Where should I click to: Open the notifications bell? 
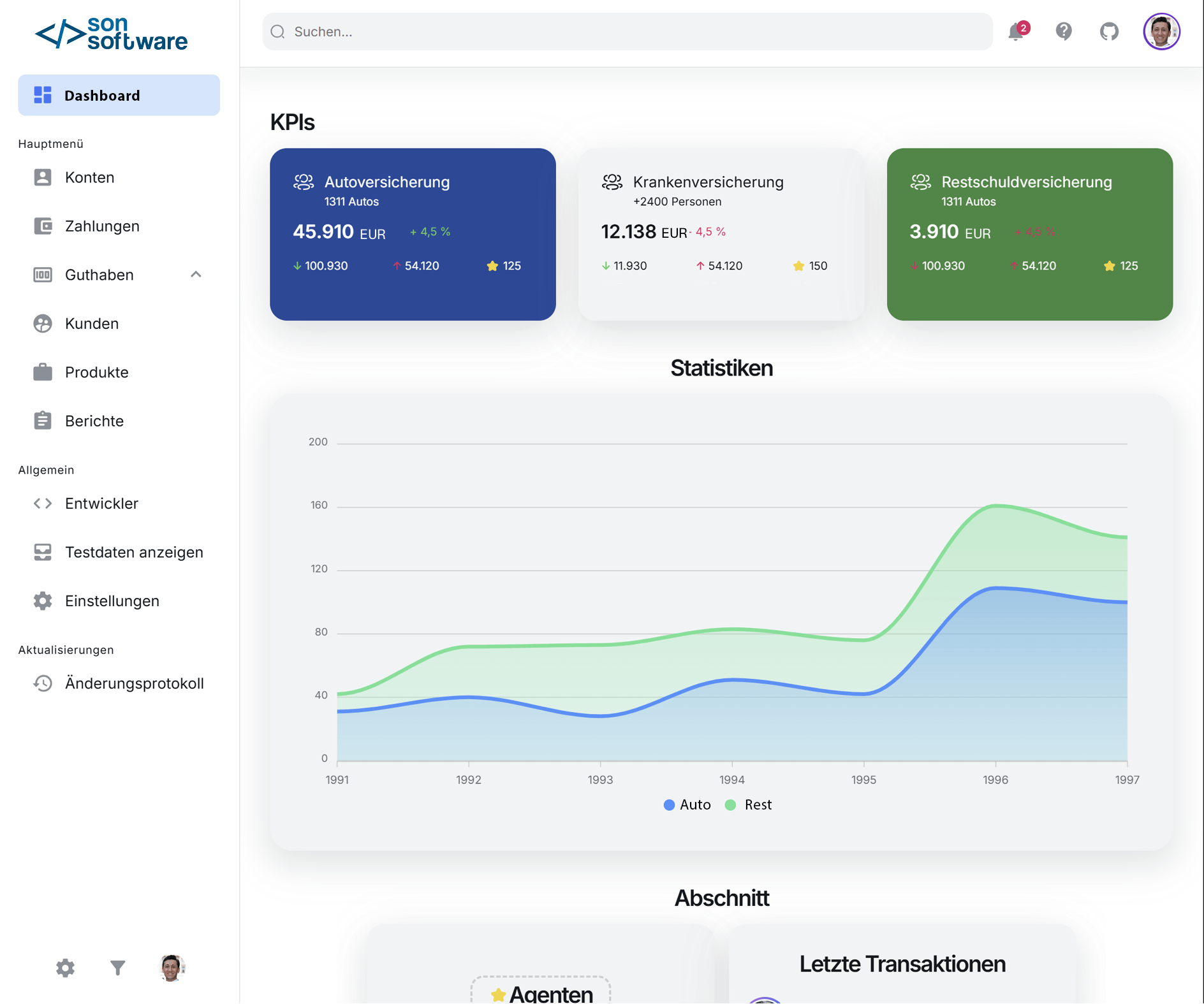pyautogui.click(x=1017, y=32)
